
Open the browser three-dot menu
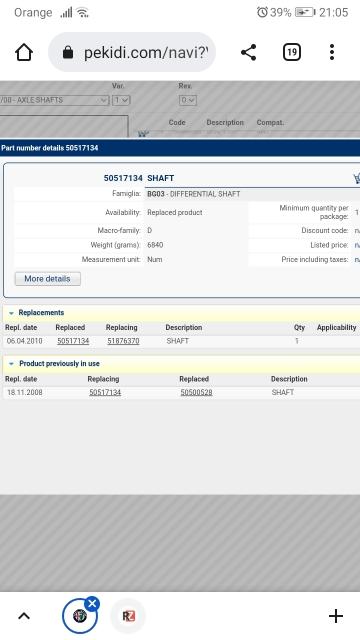pos(332,52)
